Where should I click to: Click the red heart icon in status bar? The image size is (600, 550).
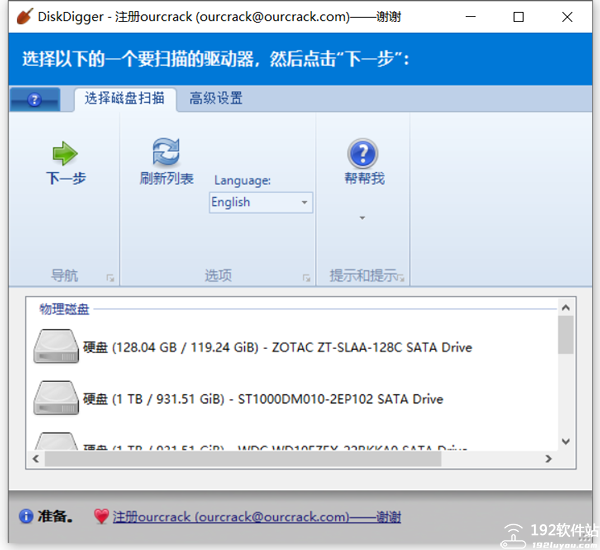click(x=101, y=516)
